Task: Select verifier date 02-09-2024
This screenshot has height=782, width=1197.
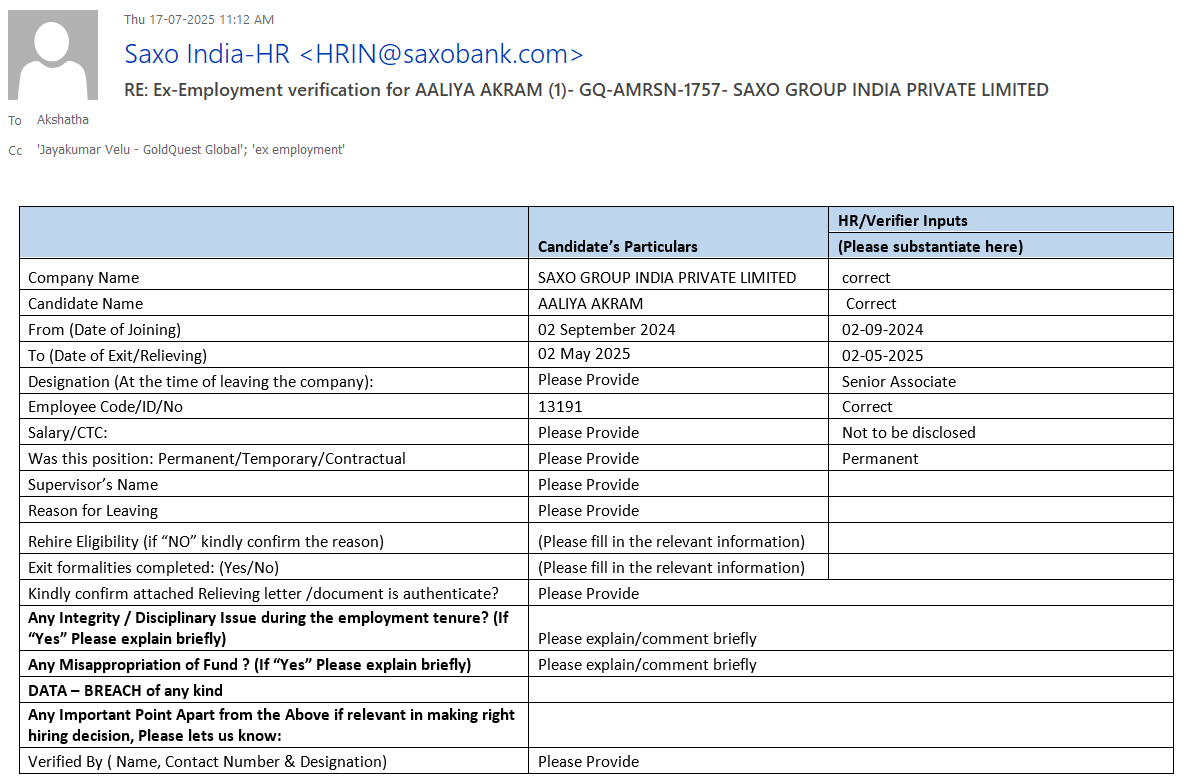Action: (882, 330)
